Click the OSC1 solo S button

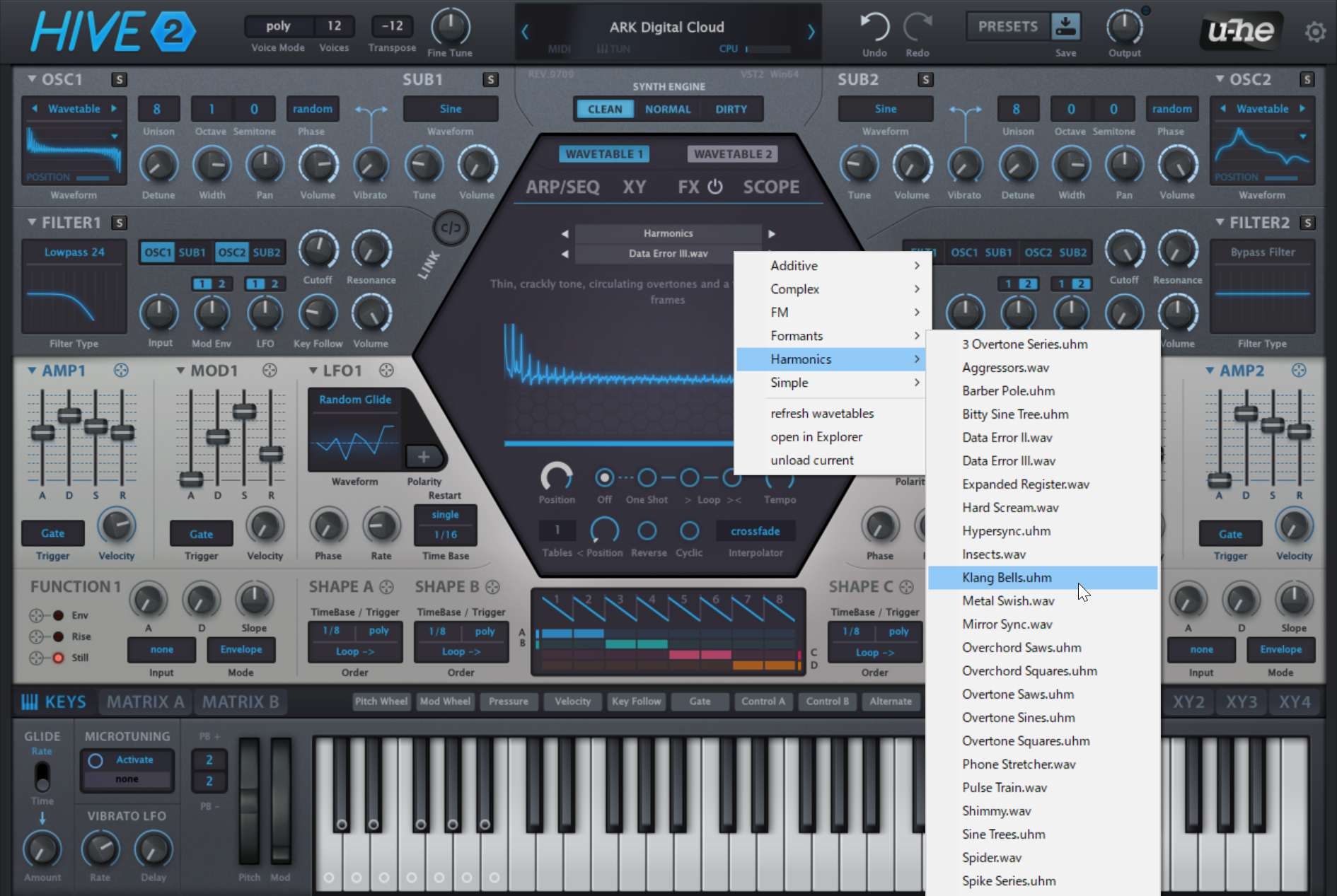119,79
